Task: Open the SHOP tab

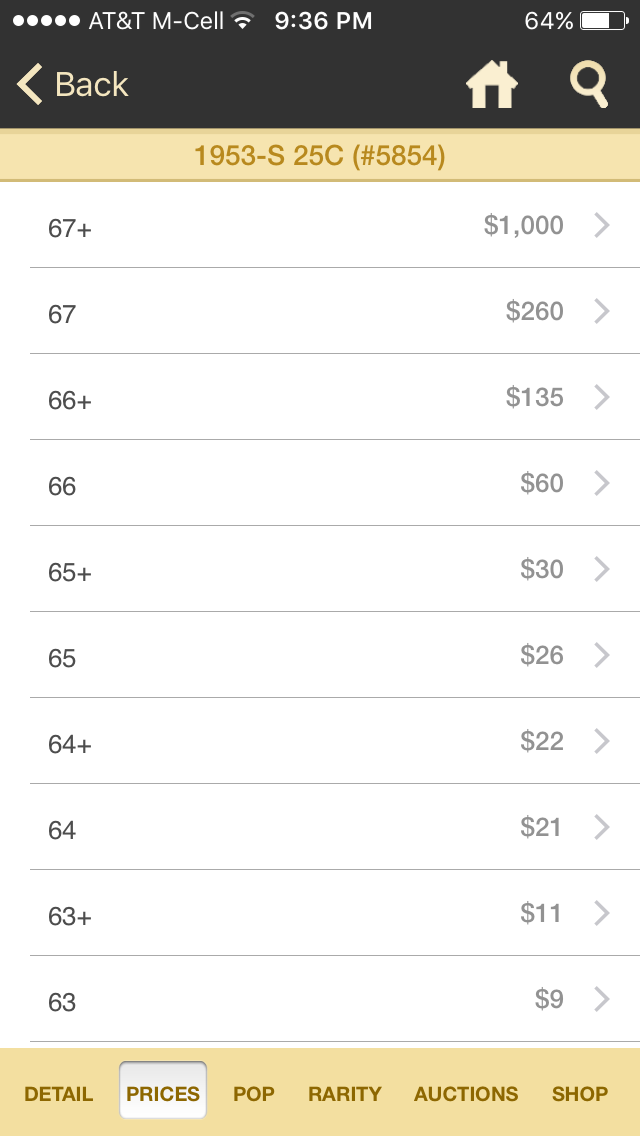Action: pyautogui.click(x=580, y=1093)
